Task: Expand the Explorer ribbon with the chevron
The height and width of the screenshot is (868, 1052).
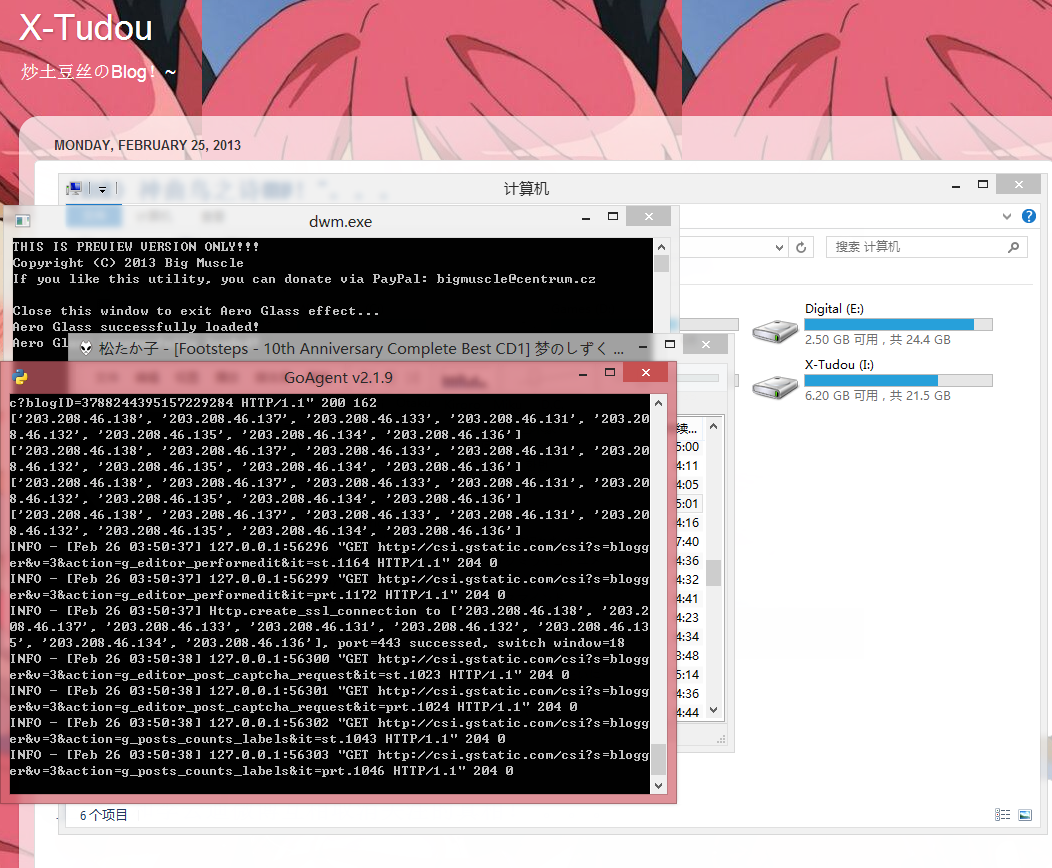Action: [x=1006, y=216]
